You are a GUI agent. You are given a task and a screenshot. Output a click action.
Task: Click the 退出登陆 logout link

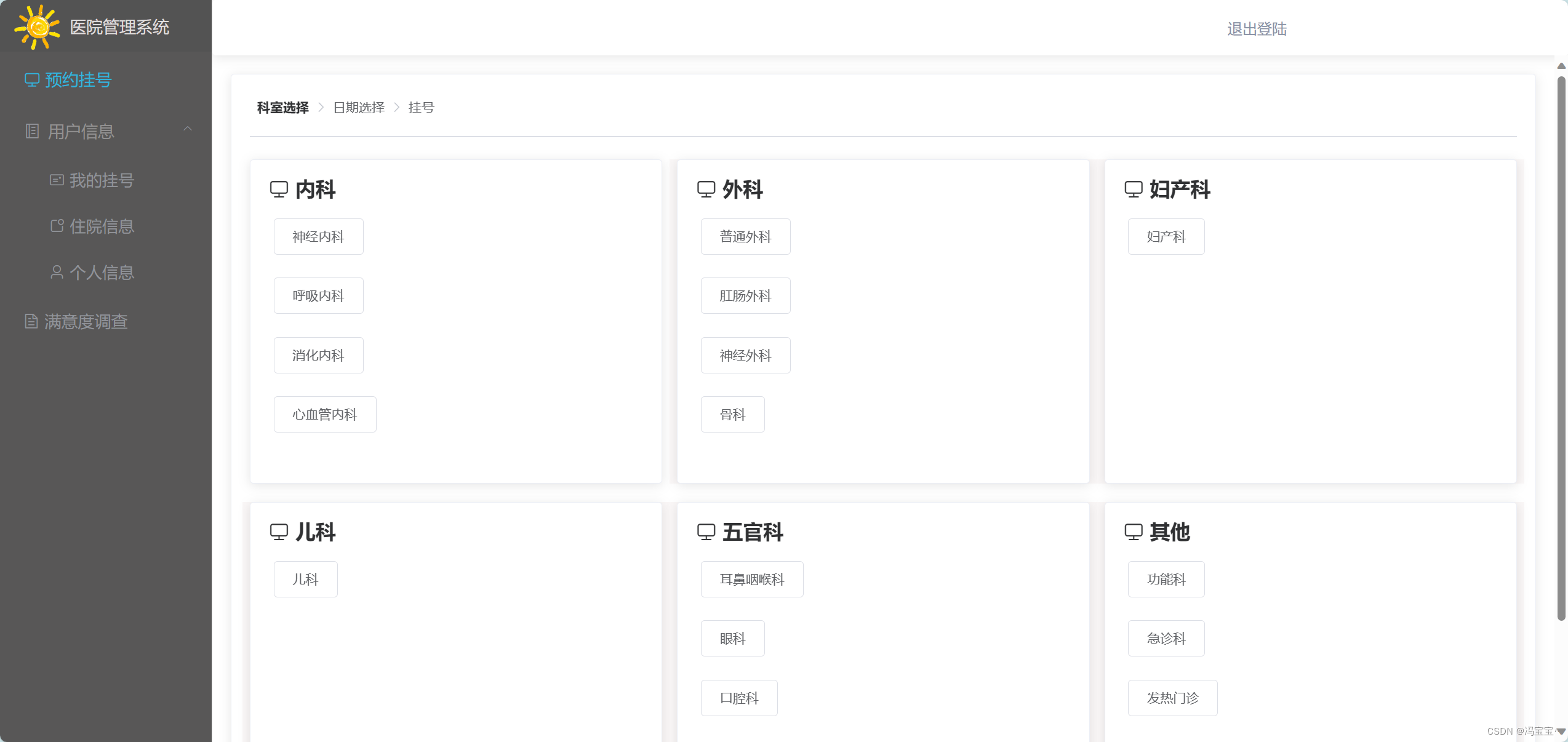[x=1257, y=28]
